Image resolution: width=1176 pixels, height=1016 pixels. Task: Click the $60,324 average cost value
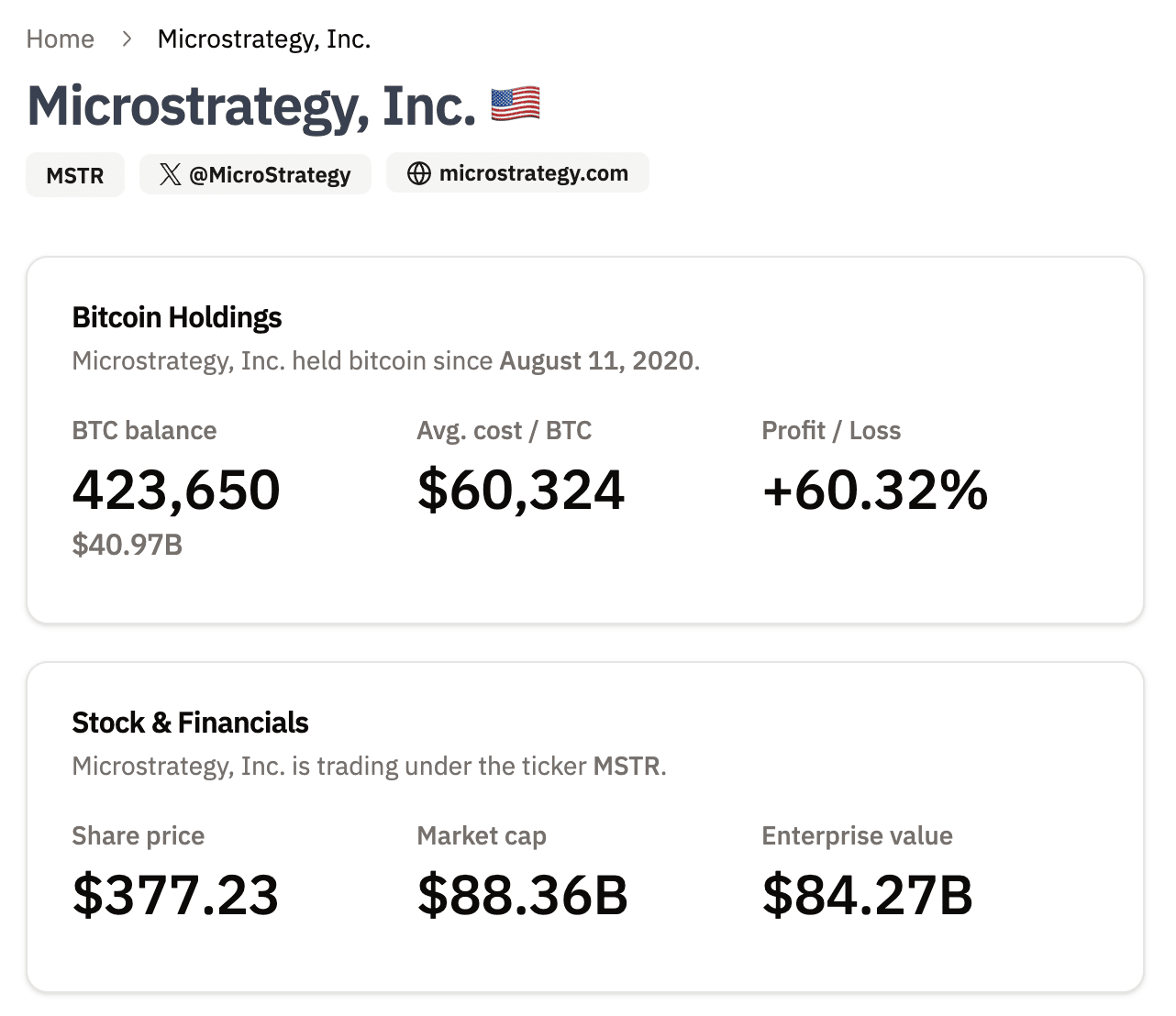coord(521,490)
